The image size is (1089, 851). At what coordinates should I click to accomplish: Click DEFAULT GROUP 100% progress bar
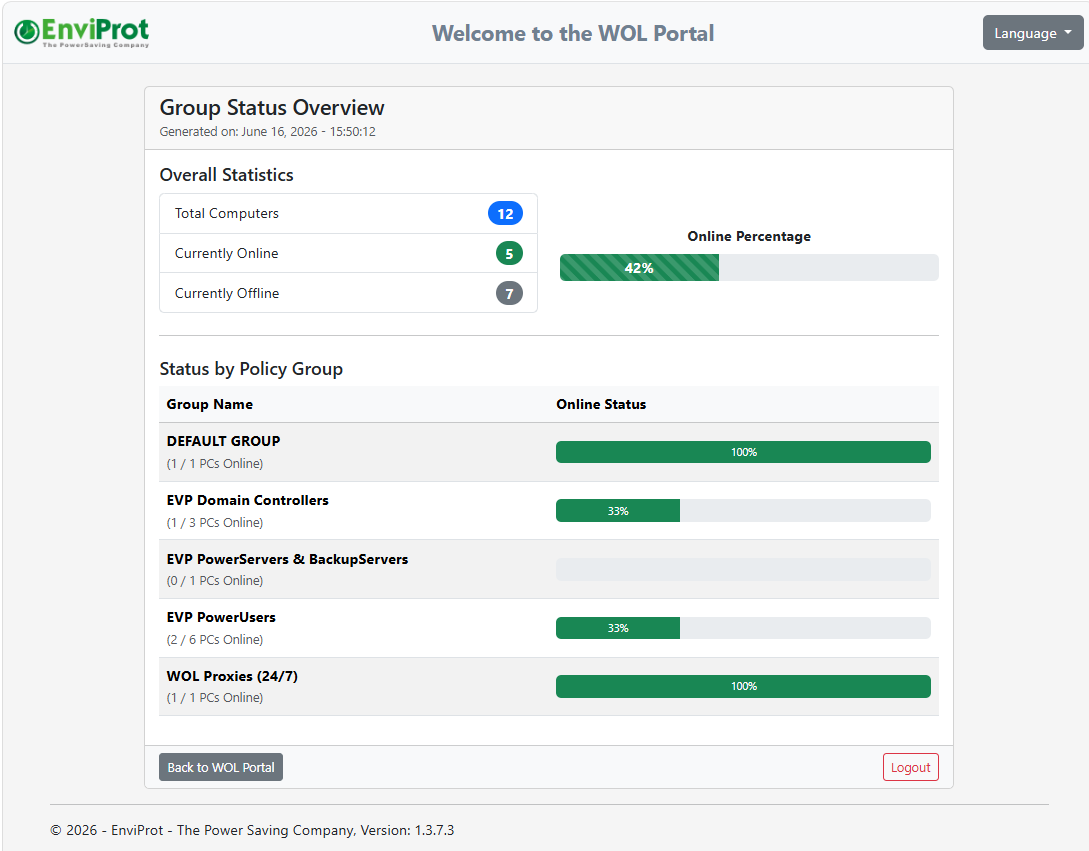click(x=743, y=452)
